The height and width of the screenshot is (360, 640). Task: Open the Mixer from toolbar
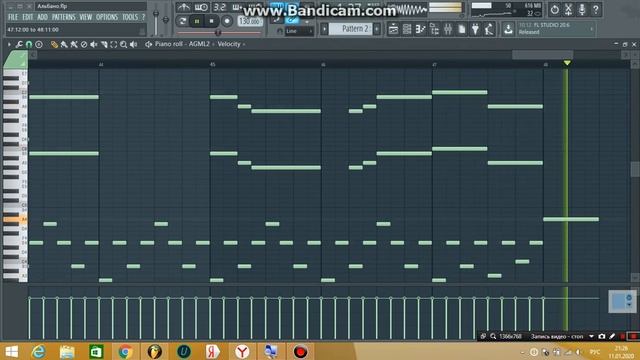(x=448, y=29)
